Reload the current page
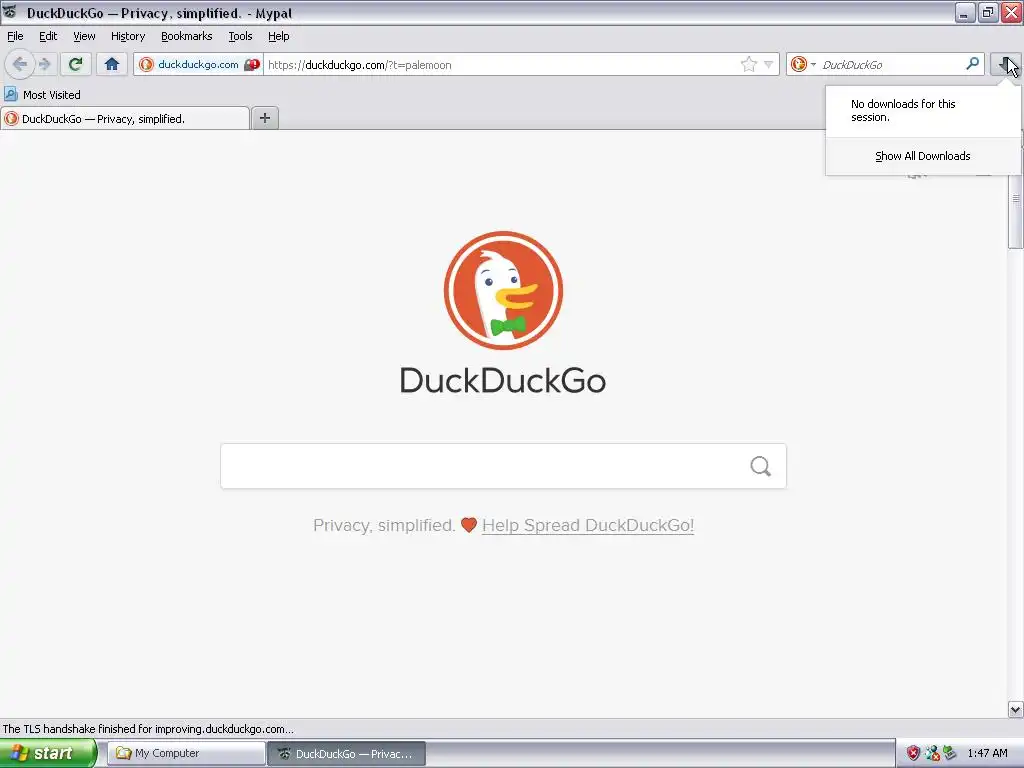Image resolution: width=1024 pixels, height=768 pixels. tap(76, 64)
